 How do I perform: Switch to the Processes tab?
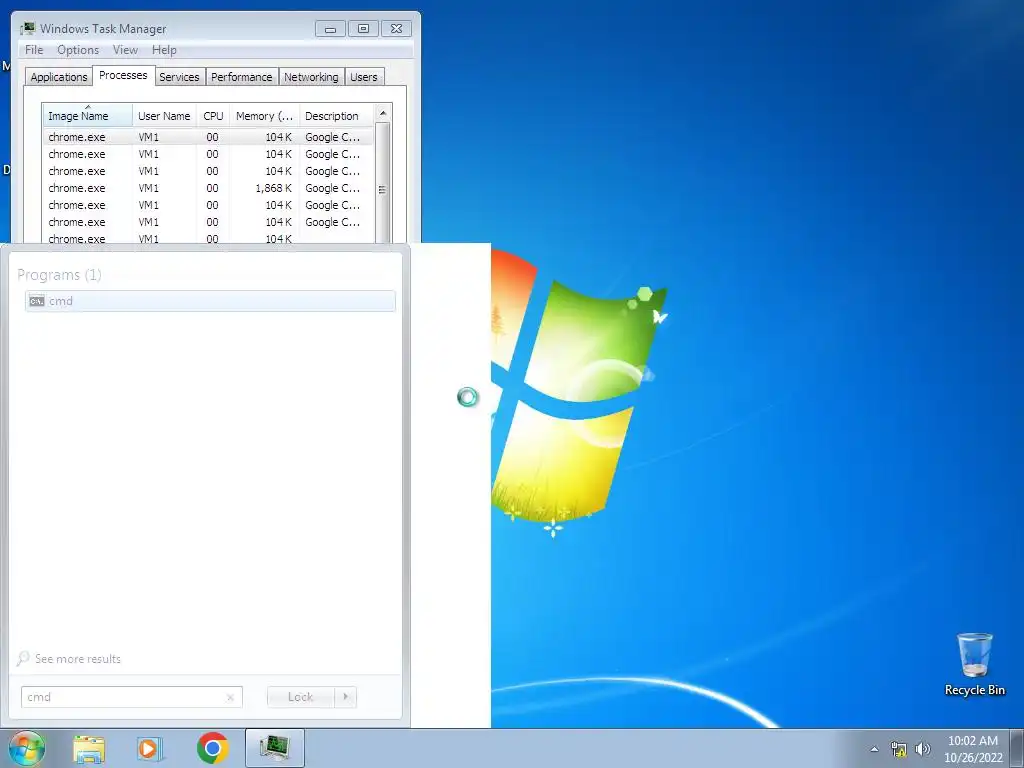pyautogui.click(x=123, y=75)
